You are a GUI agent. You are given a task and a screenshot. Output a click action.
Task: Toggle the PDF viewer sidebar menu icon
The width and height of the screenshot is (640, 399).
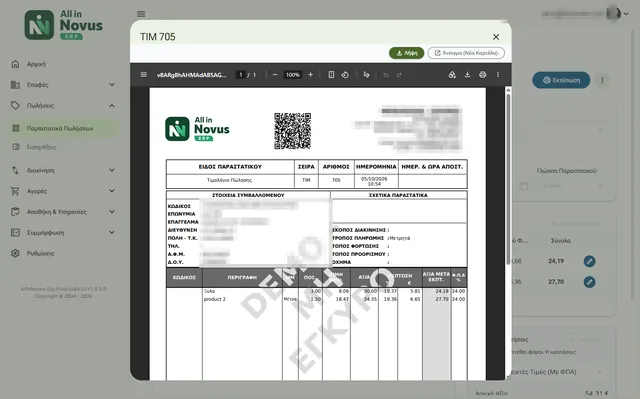click(144, 75)
